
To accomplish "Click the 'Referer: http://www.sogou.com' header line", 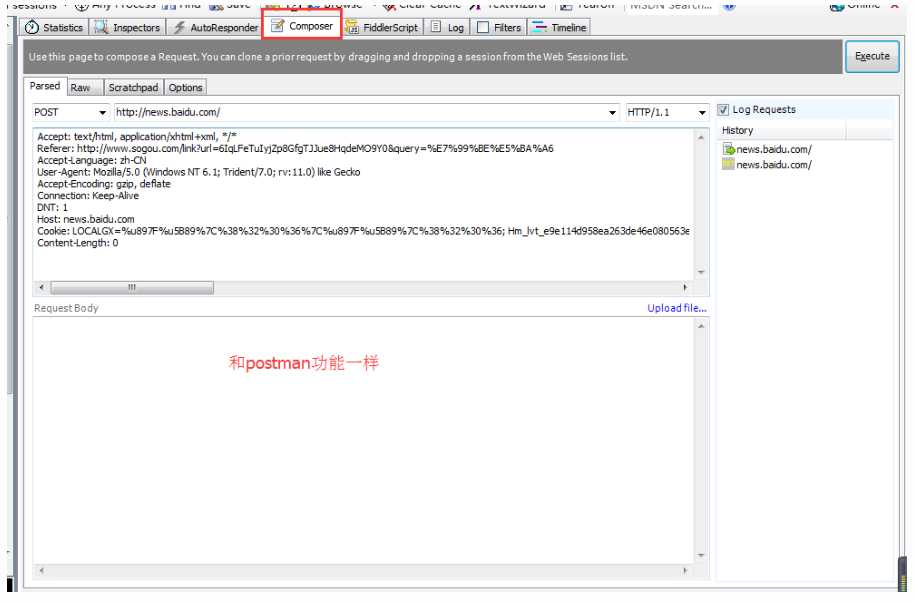I will coord(295,148).
